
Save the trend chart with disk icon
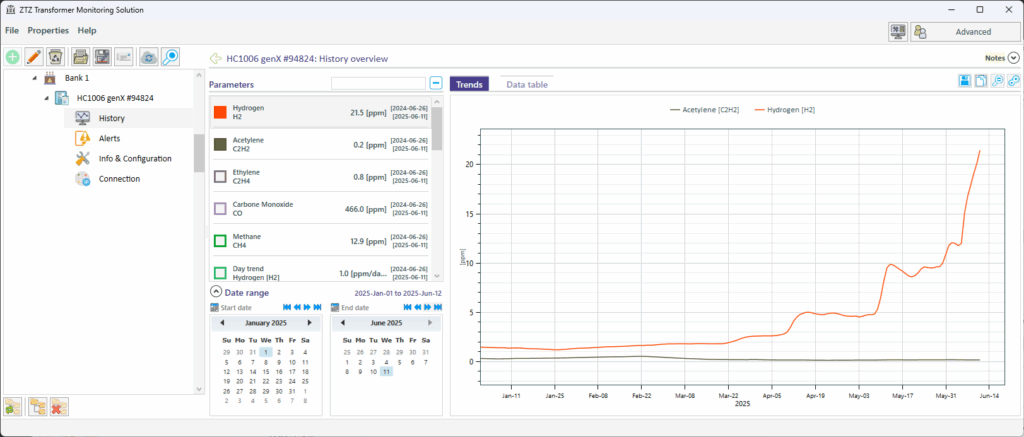click(x=964, y=81)
